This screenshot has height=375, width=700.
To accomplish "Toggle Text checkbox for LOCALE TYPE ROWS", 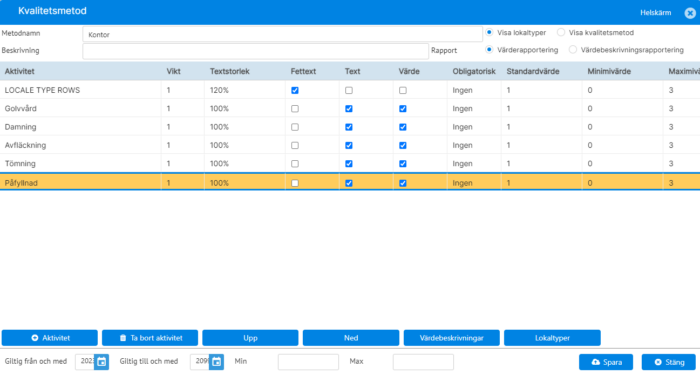I will pyautogui.click(x=349, y=90).
